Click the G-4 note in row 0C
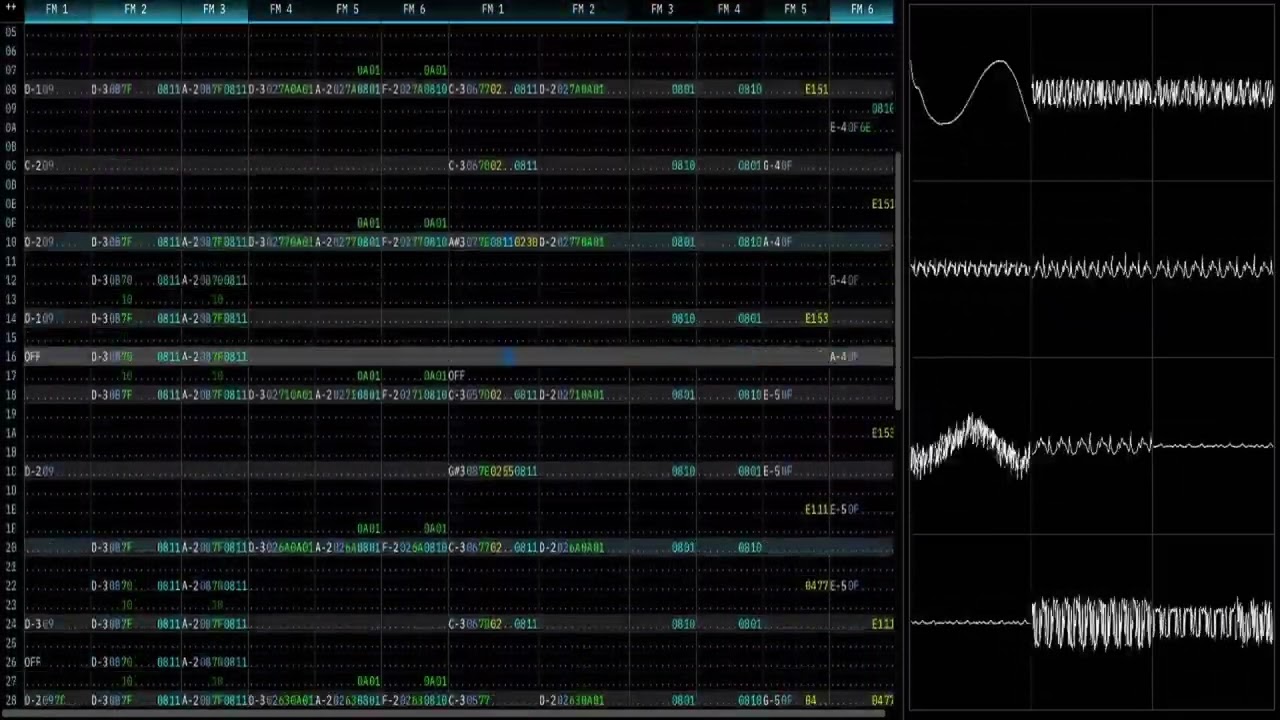Viewport: 1280px width, 720px height. click(x=772, y=166)
